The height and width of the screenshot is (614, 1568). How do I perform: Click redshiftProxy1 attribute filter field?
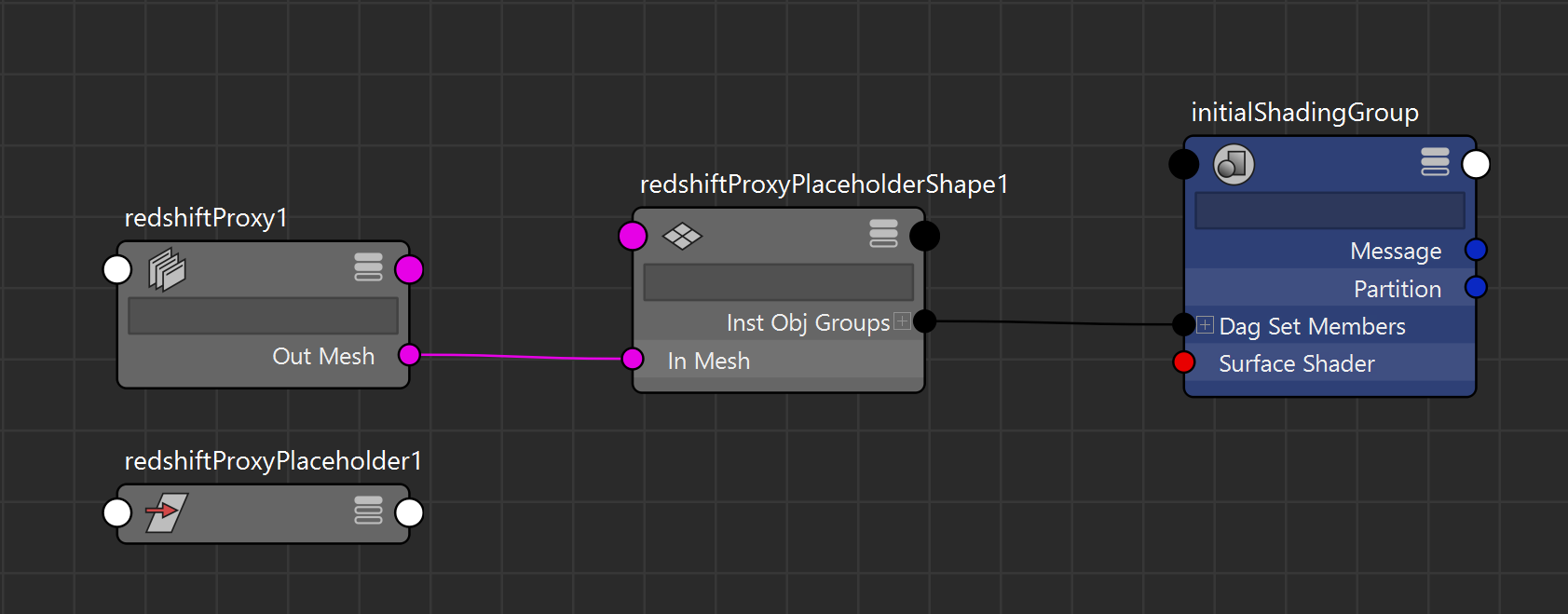(x=263, y=316)
